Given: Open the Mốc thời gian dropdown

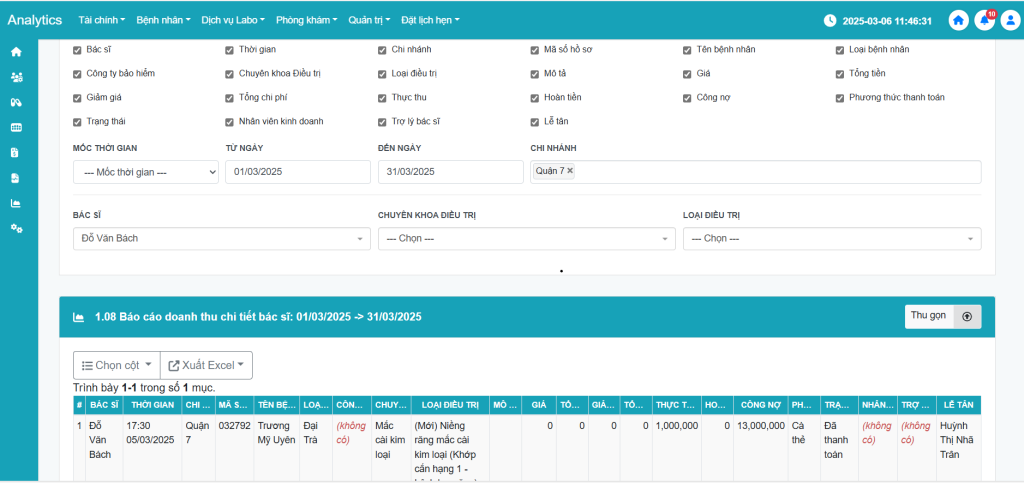Looking at the screenshot, I should pyautogui.click(x=146, y=172).
